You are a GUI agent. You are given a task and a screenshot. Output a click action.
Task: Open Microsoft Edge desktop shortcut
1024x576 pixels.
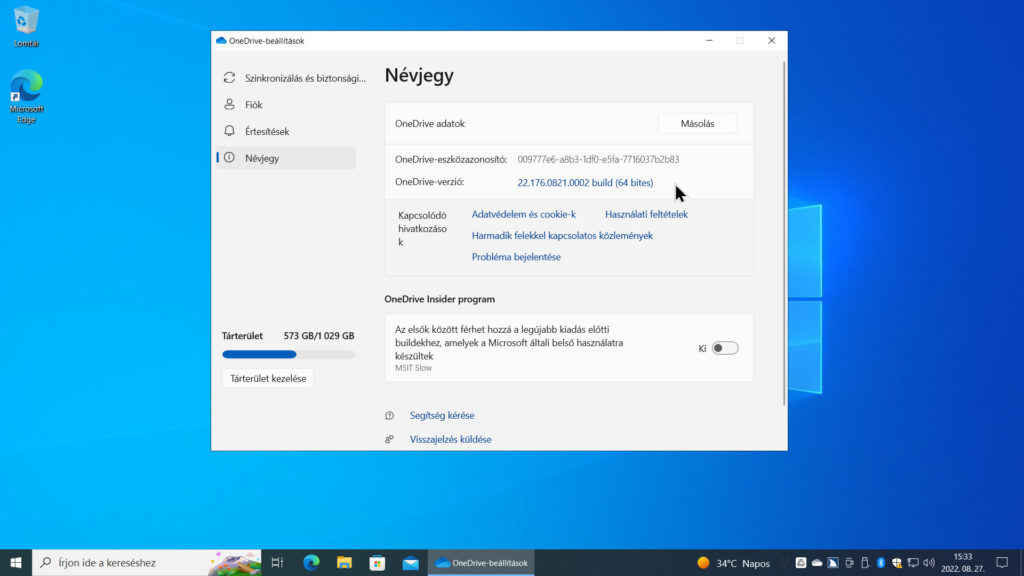point(26,96)
